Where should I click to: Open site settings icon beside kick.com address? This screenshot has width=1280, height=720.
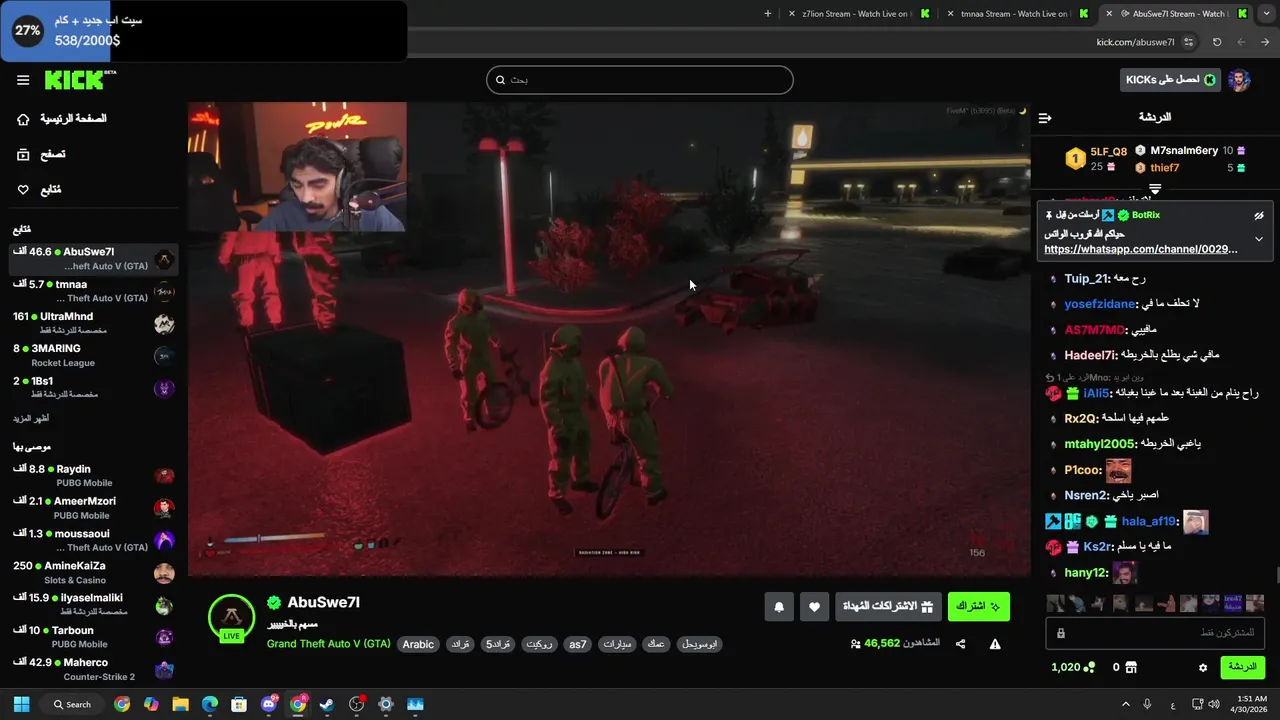pos(1188,42)
